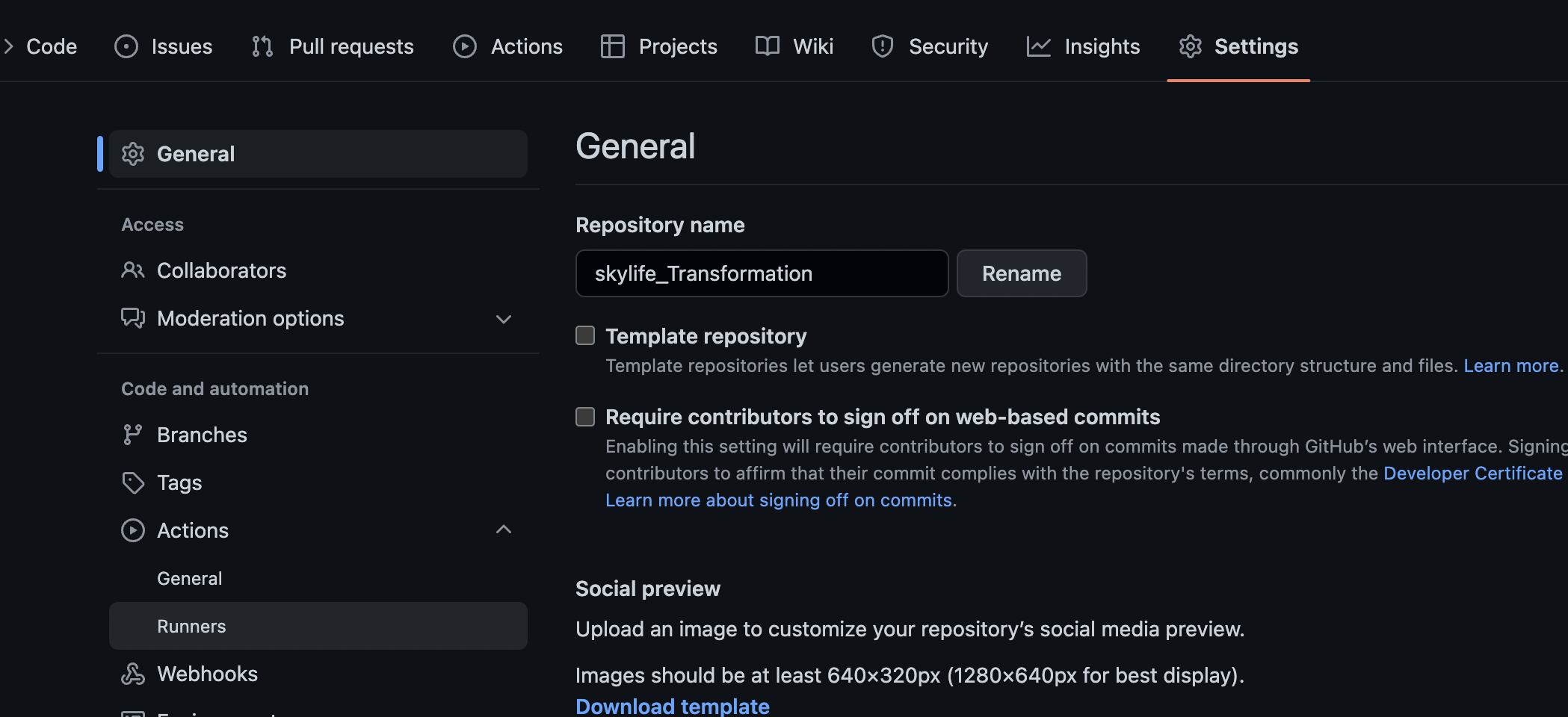The height and width of the screenshot is (717, 1568).
Task: Collapse the Actions sidebar section
Action: pyautogui.click(x=504, y=530)
